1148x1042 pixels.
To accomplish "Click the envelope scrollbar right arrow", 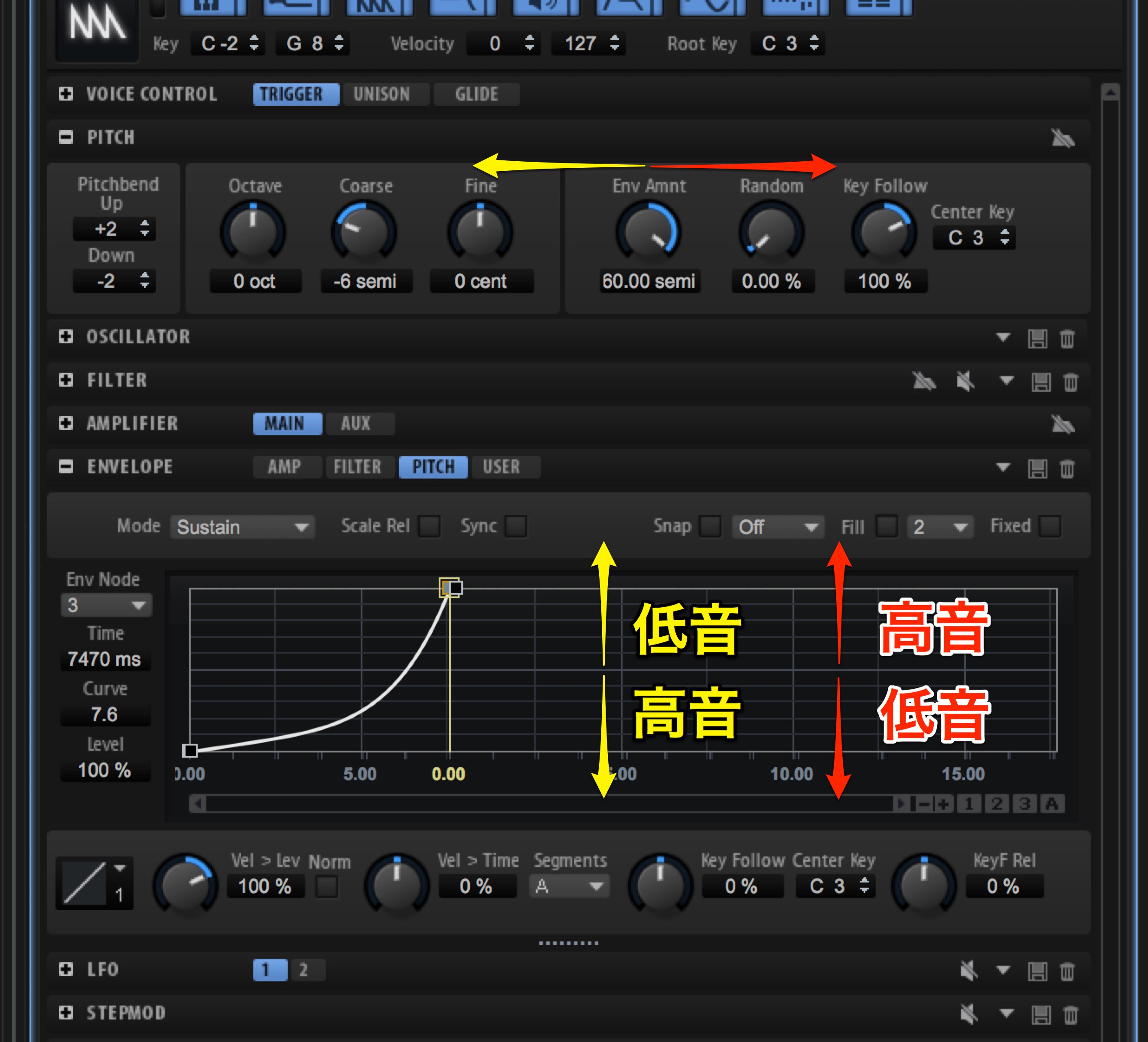I will click(x=900, y=804).
